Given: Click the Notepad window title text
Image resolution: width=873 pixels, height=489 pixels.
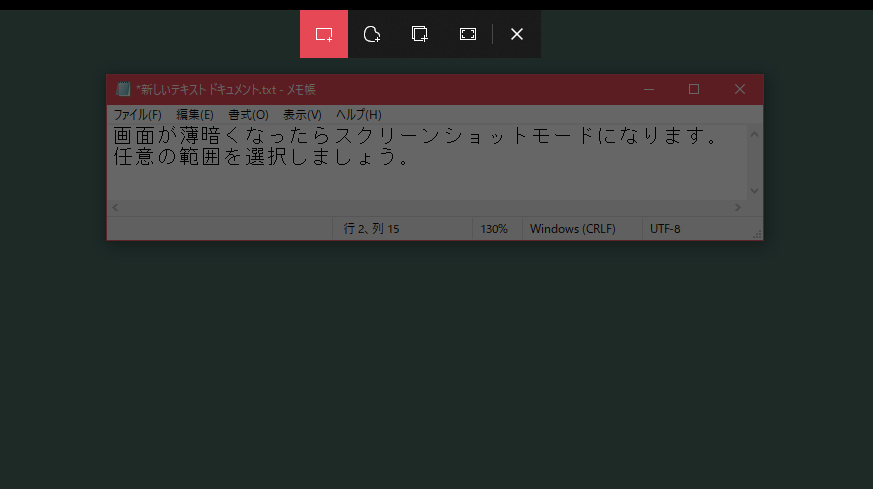Looking at the screenshot, I should [225, 90].
